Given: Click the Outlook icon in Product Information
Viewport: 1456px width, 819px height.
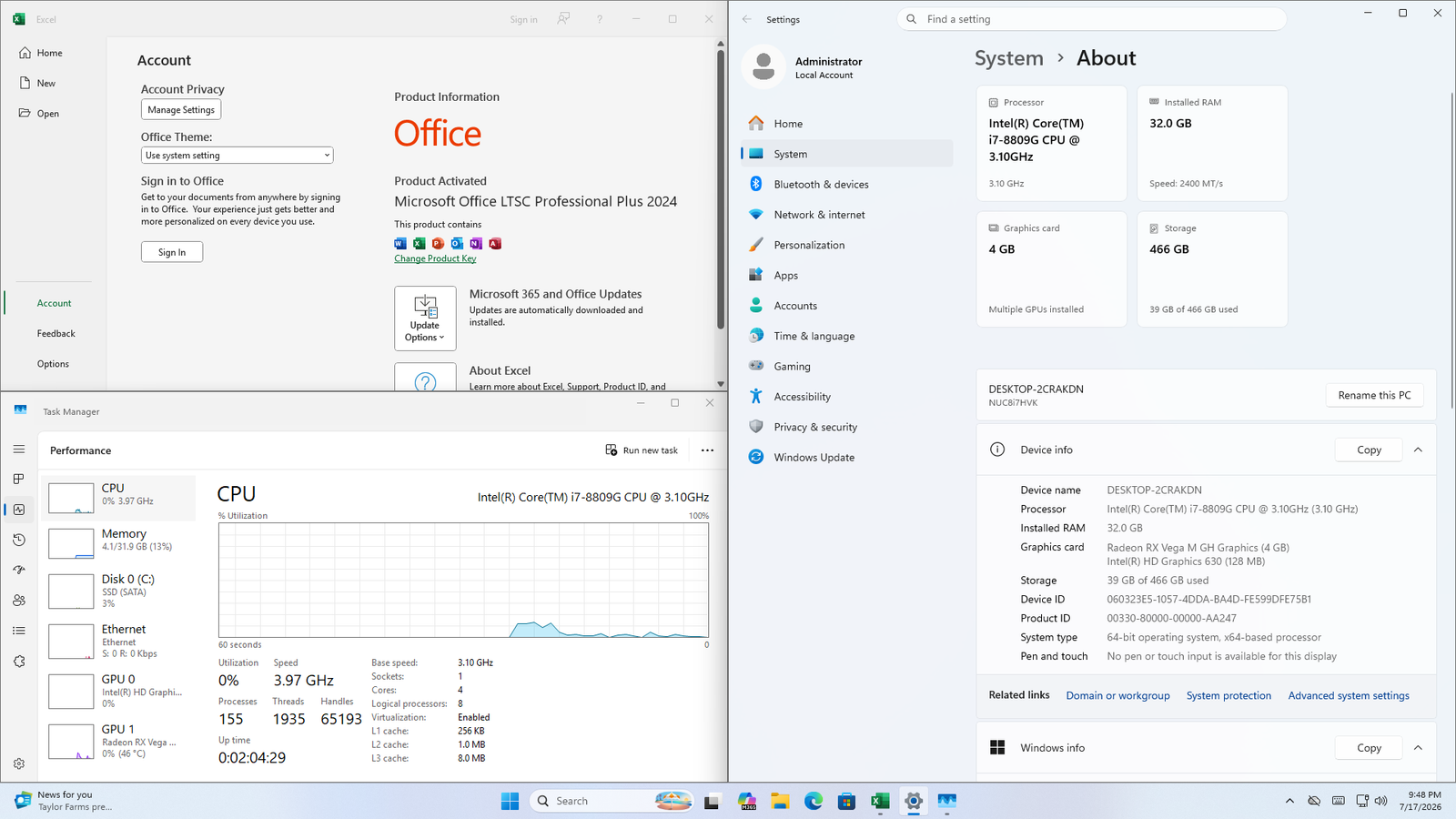Looking at the screenshot, I should pyautogui.click(x=457, y=243).
